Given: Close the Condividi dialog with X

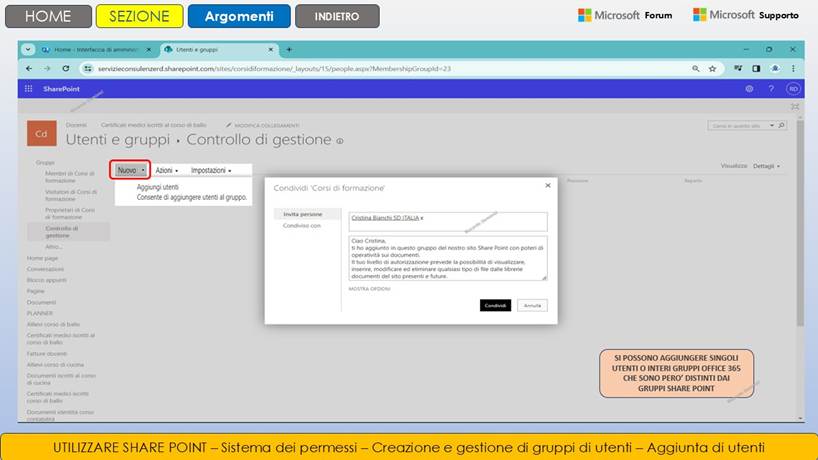Looking at the screenshot, I should pyautogui.click(x=548, y=185).
